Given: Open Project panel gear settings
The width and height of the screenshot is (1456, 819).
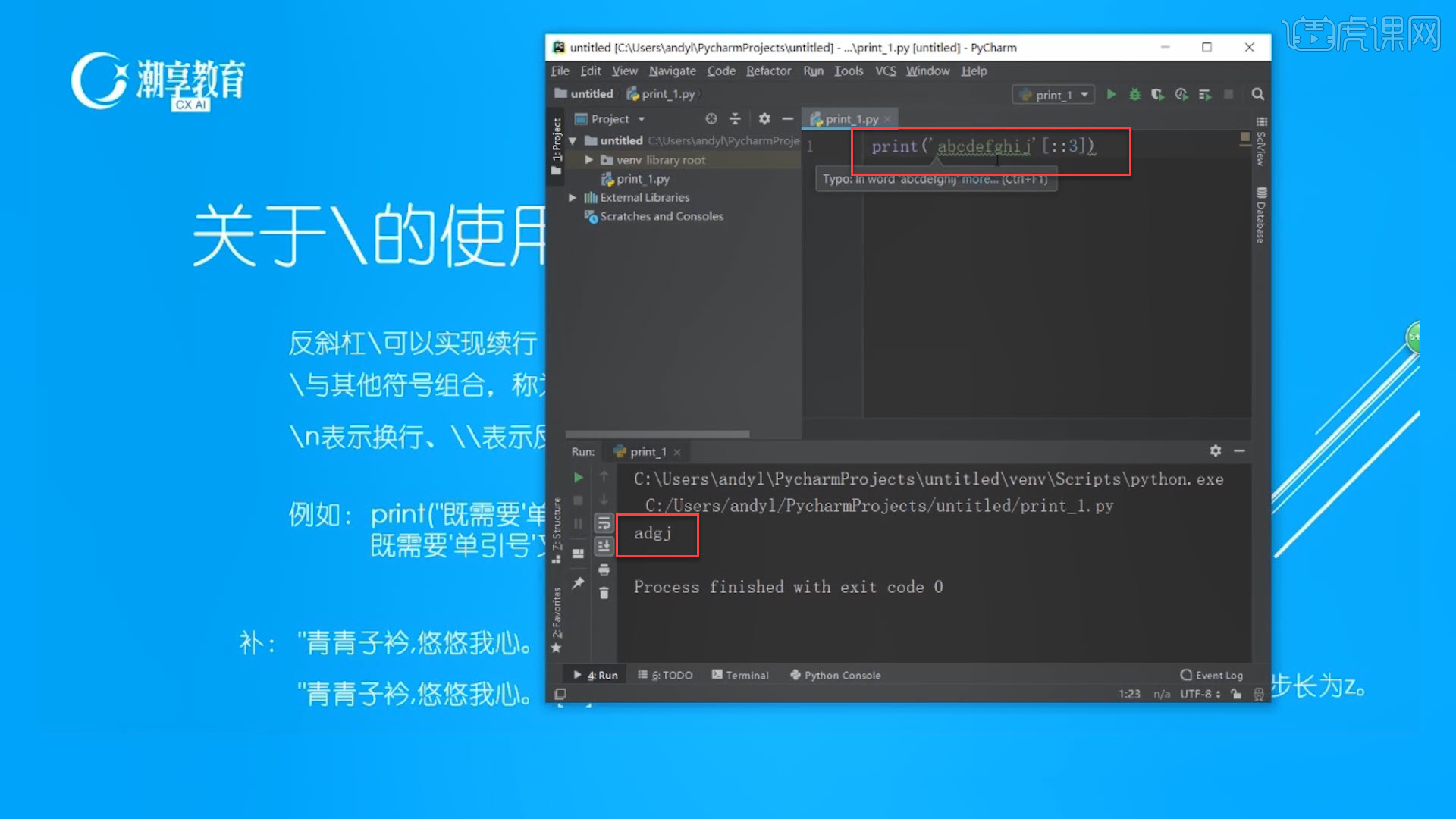Looking at the screenshot, I should [764, 119].
